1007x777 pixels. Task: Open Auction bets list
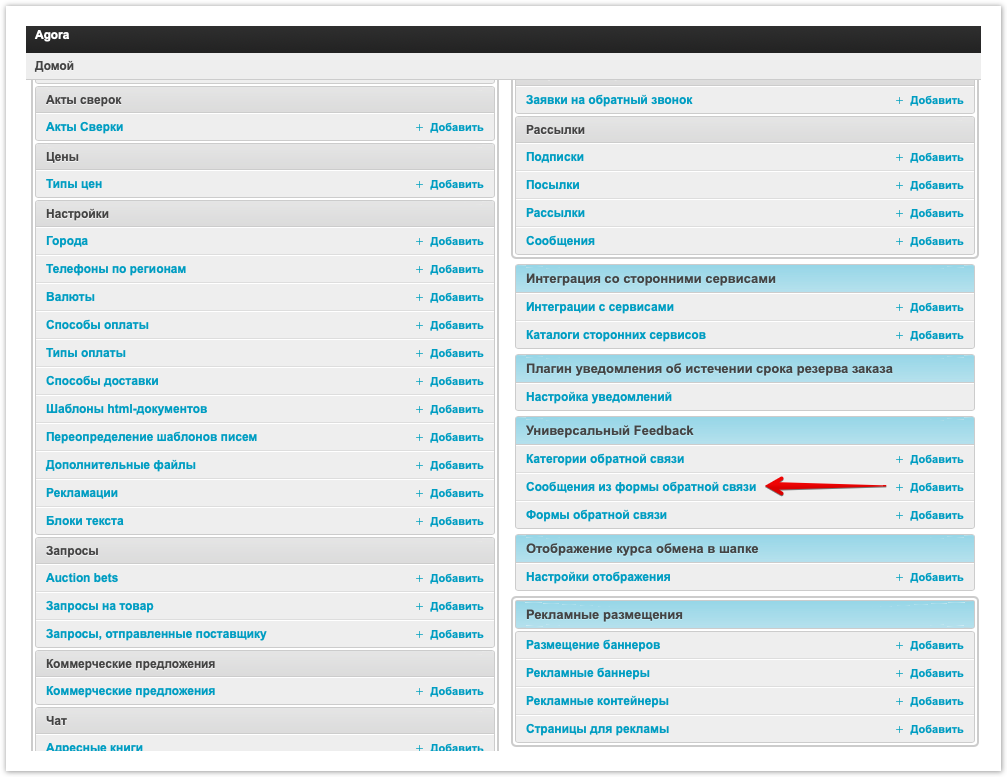tap(82, 578)
